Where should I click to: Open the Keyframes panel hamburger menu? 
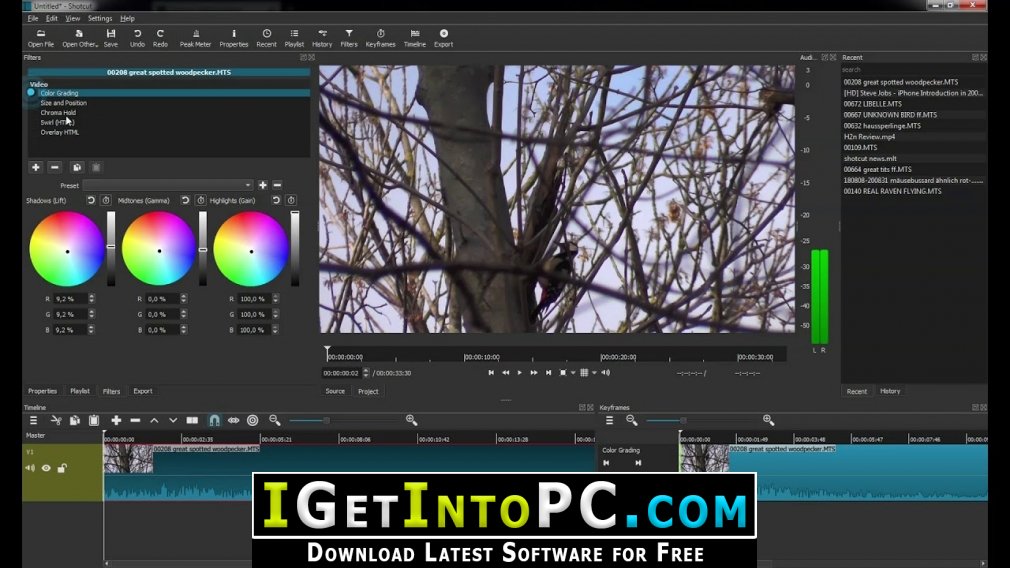(609, 421)
